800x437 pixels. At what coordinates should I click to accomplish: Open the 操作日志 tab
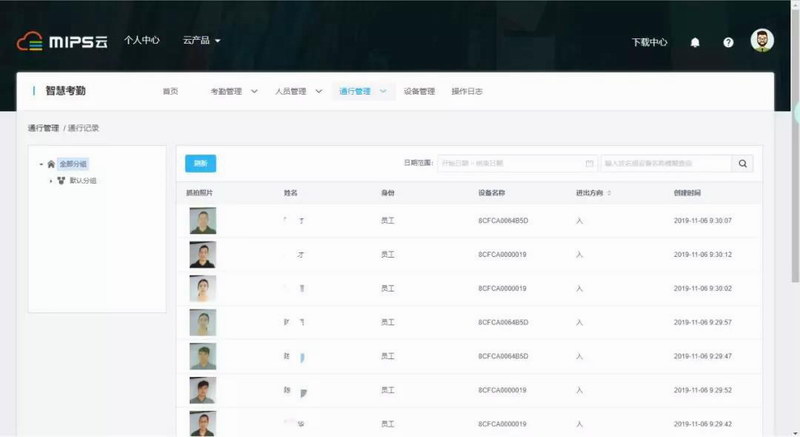[x=467, y=91]
